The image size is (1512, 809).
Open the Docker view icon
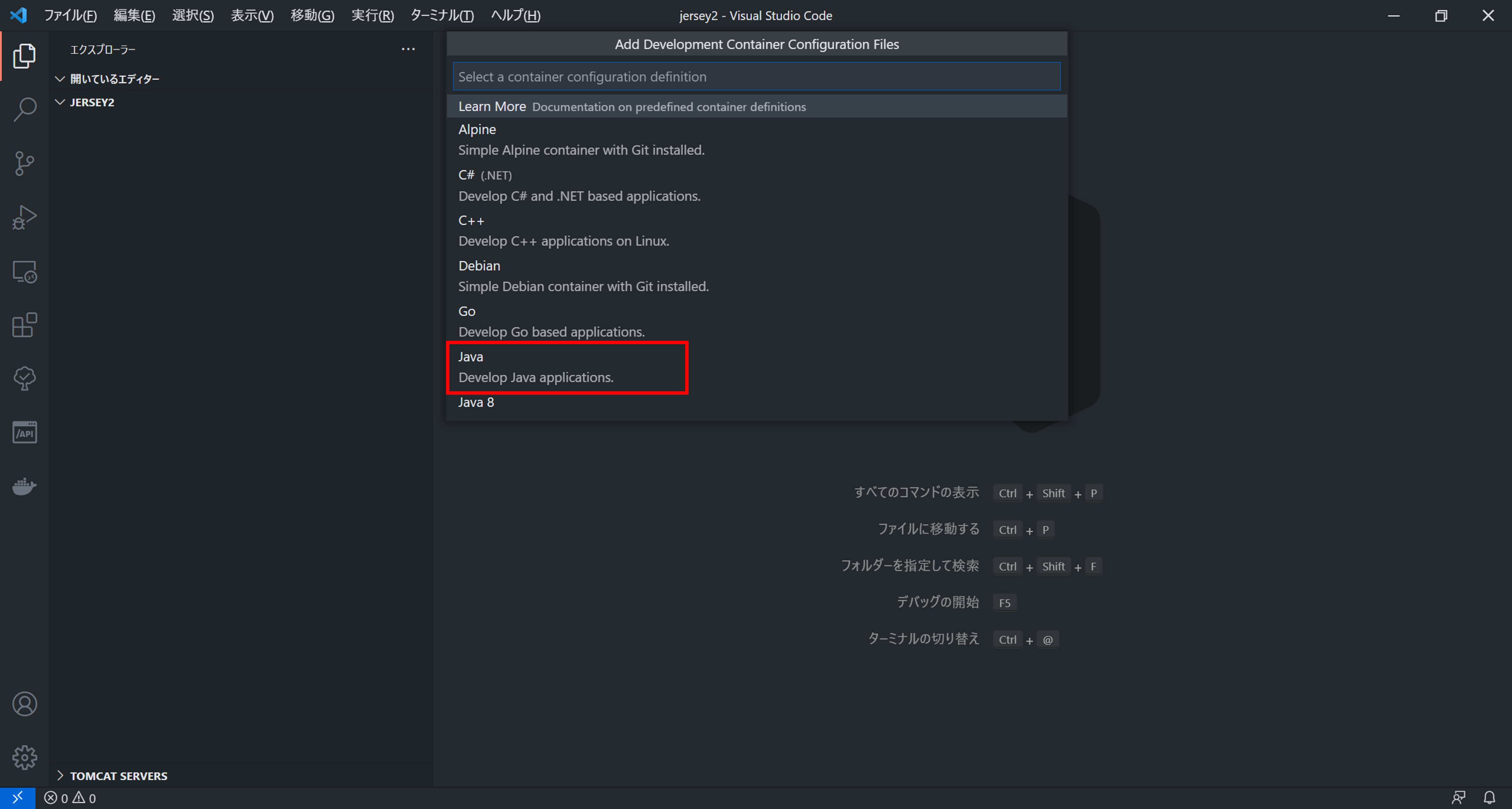point(25,486)
